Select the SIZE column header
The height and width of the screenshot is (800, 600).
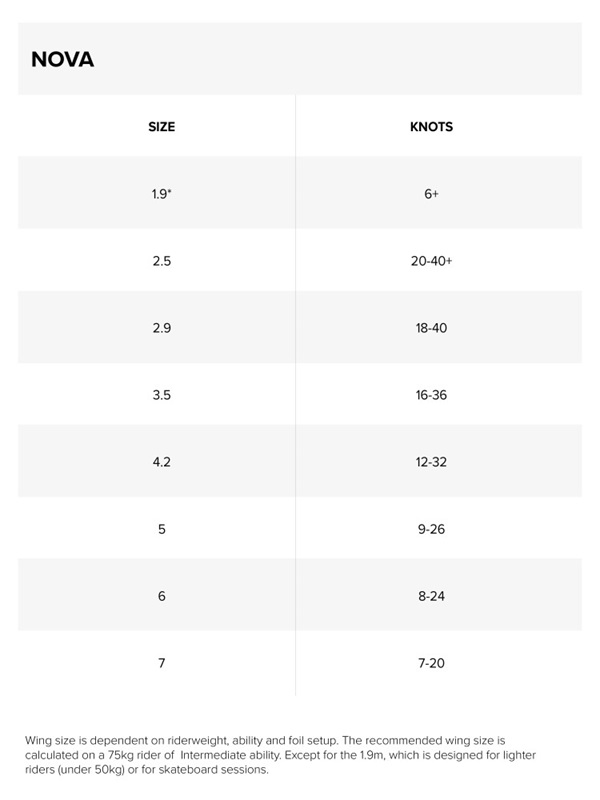coord(161,127)
